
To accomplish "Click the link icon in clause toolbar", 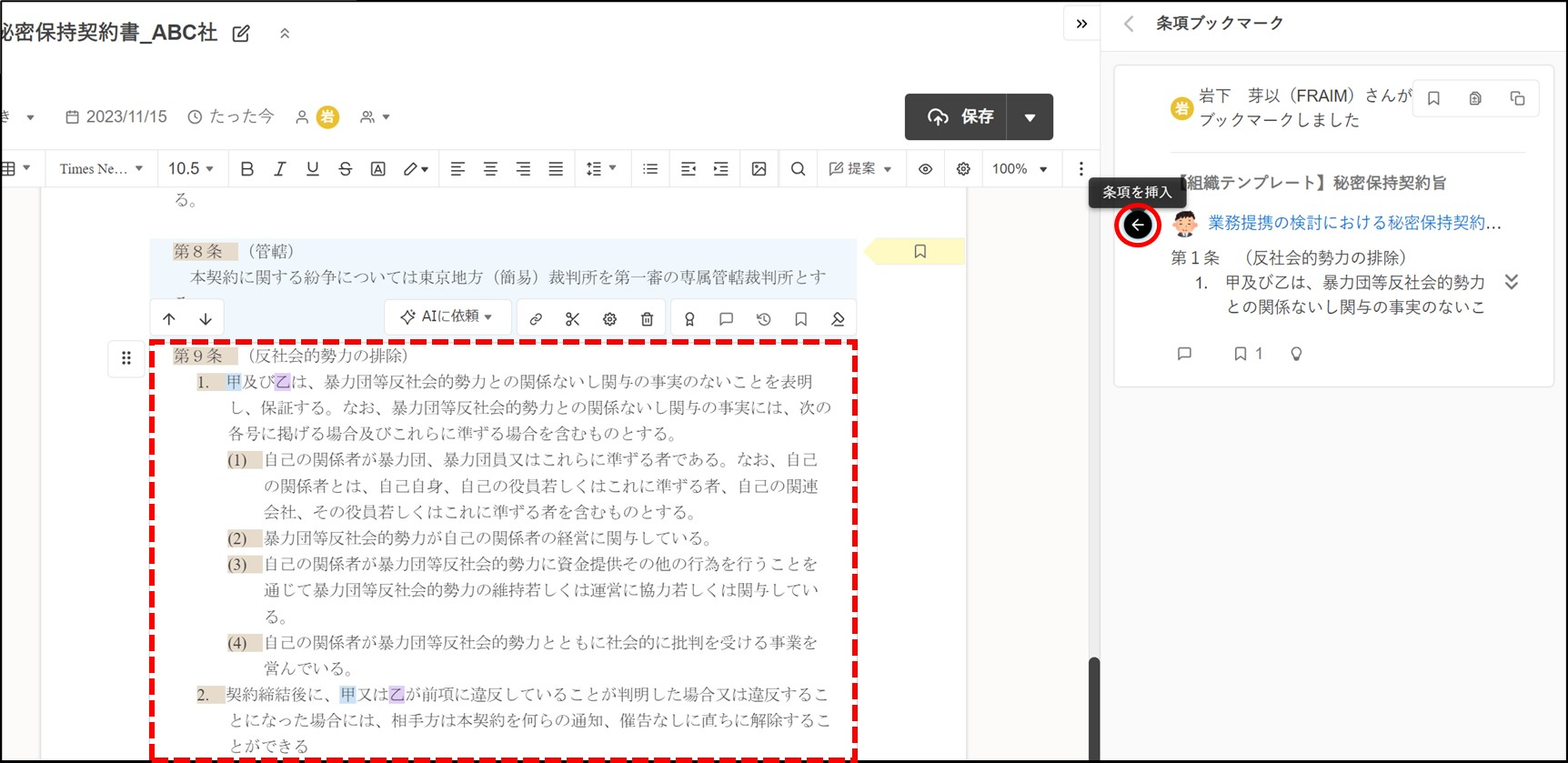I will (x=536, y=319).
